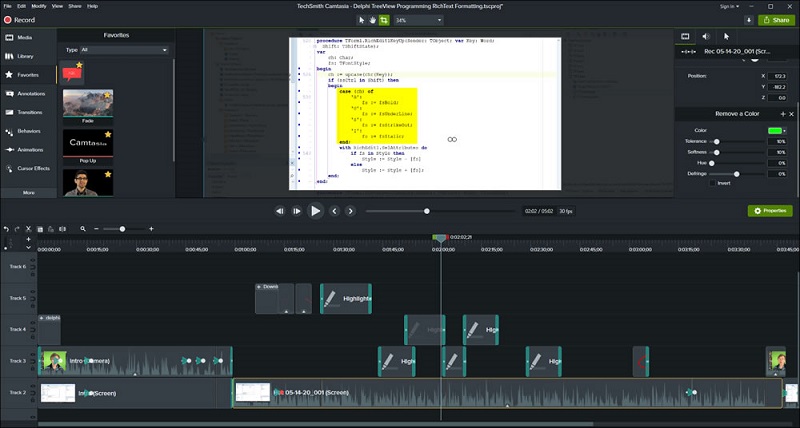
Task: Click the timeline zoom magnifier icon
Action: click(x=83, y=229)
